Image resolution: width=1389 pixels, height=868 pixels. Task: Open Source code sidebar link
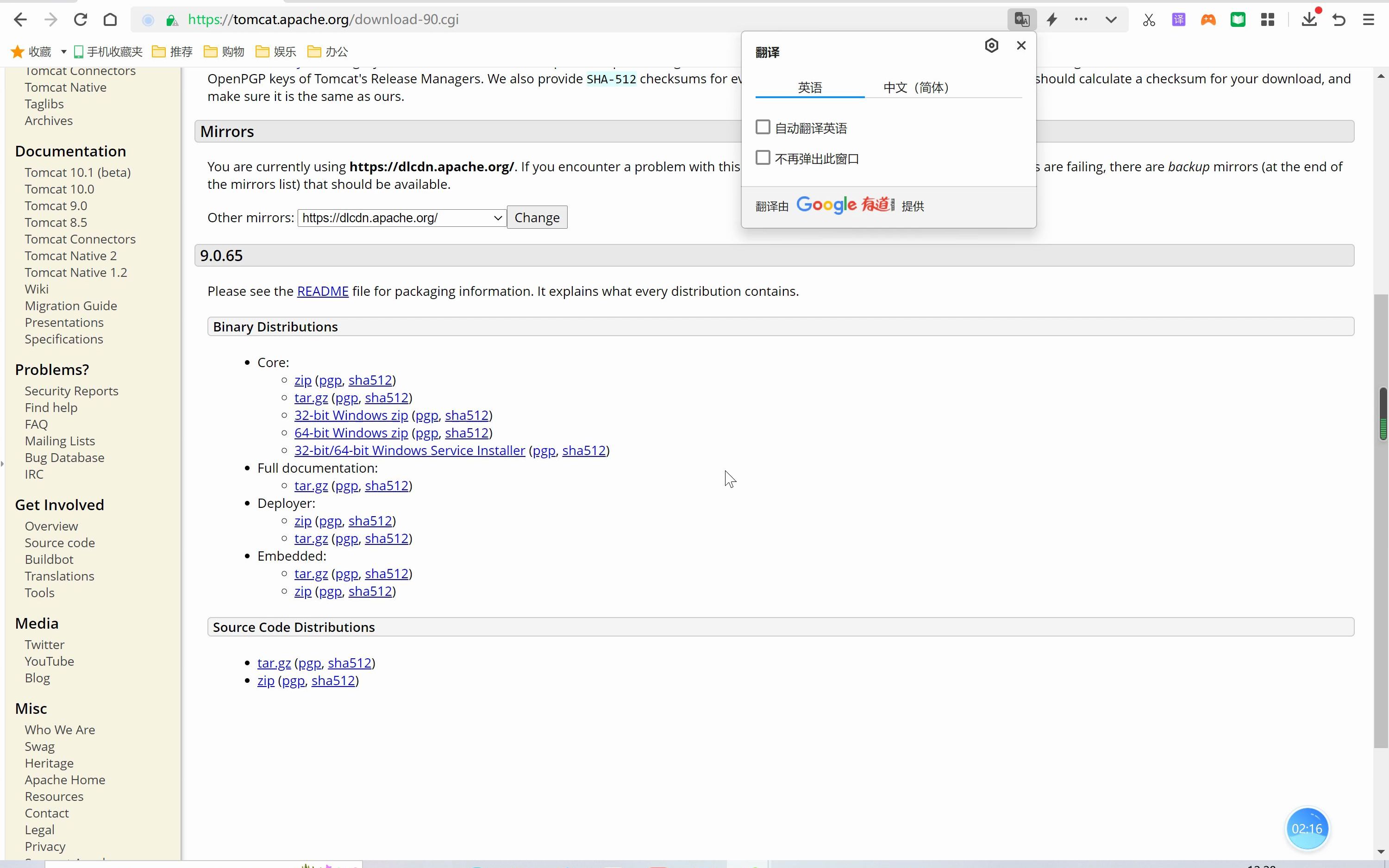pos(60,543)
